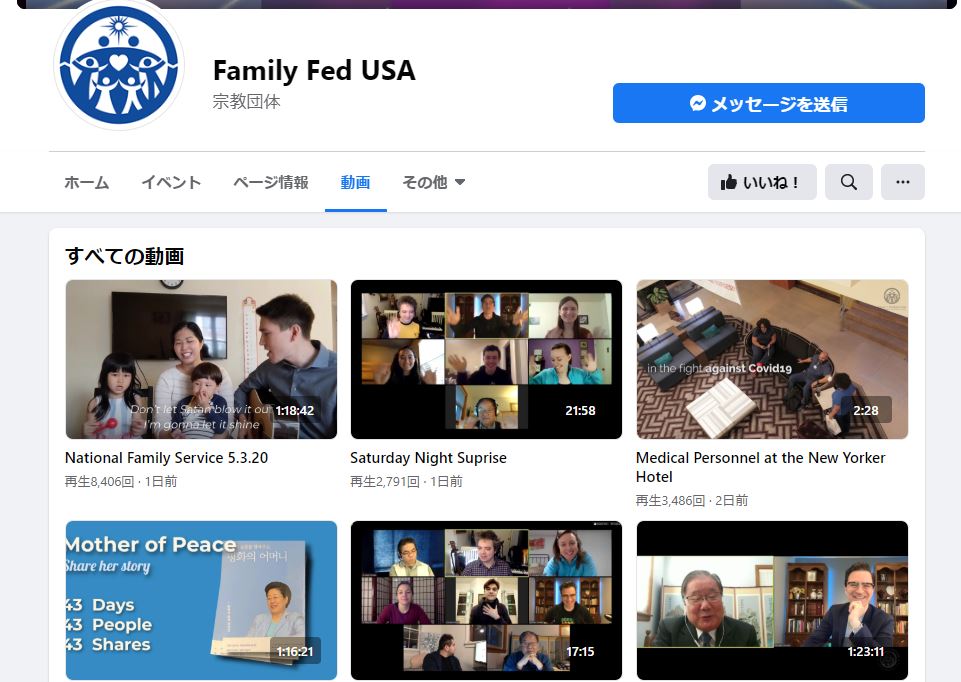The width and height of the screenshot is (961, 682).
Task: Click the 21:58 duration badge on Saturday Night video
Action: pyautogui.click(x=580, y=411)
